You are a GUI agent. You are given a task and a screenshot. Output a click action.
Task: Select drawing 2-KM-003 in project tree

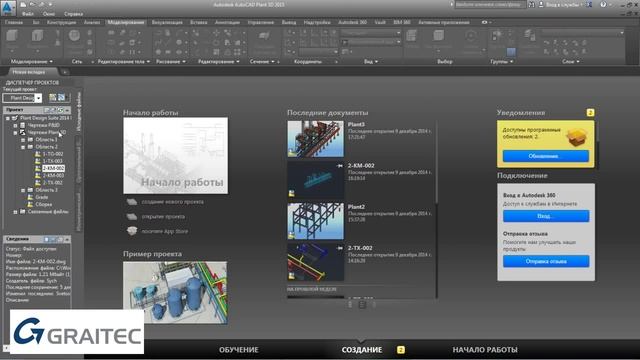(x=53, y=176)
